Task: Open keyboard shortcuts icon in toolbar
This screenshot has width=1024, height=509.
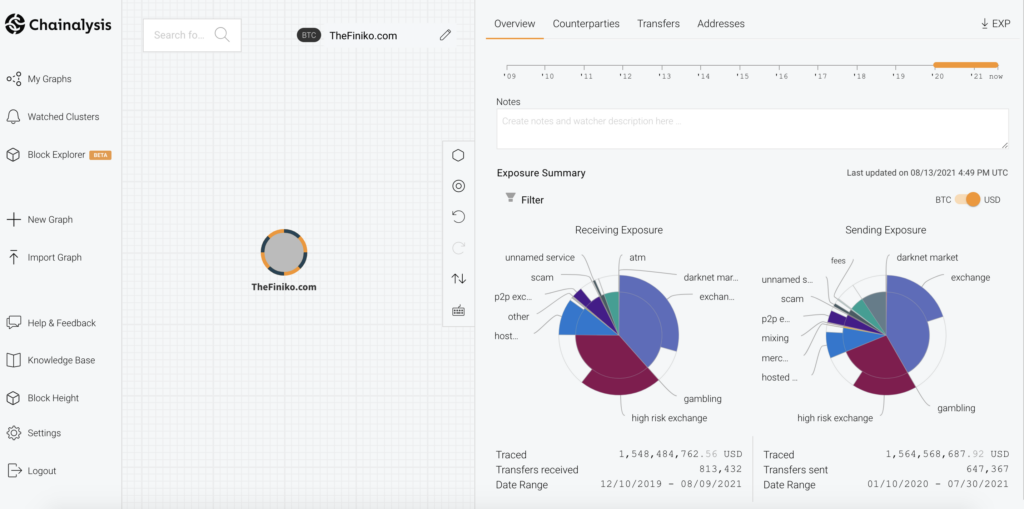Action: click(x=458, y=310)
